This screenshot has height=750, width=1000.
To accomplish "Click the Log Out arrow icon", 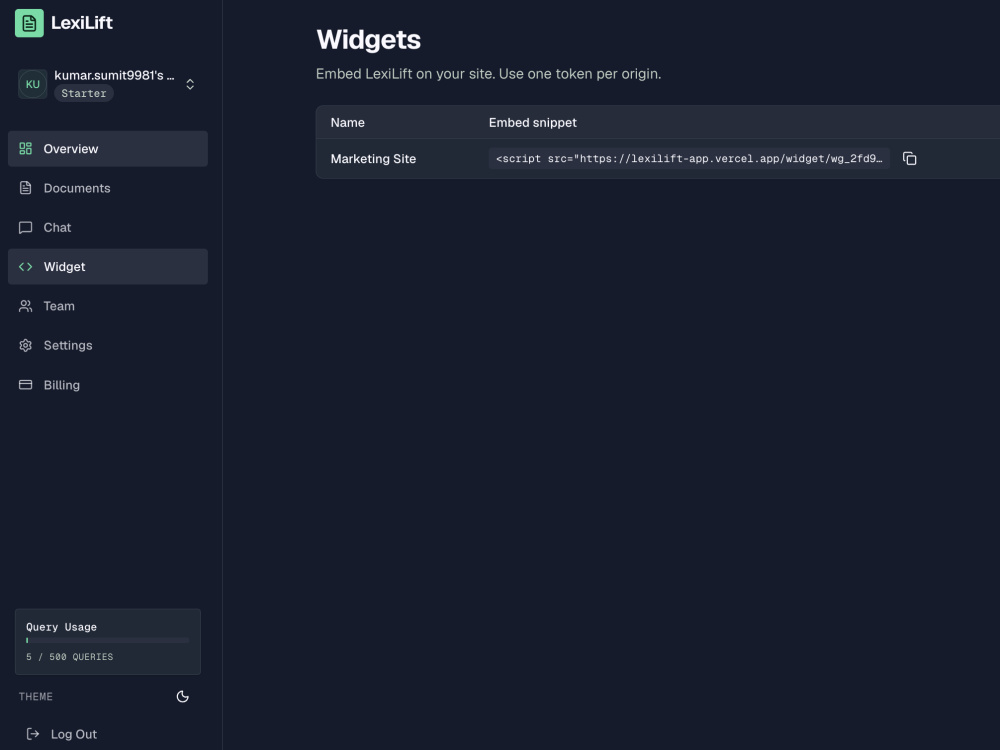I will pyautogui.click(x=33, y=734).
